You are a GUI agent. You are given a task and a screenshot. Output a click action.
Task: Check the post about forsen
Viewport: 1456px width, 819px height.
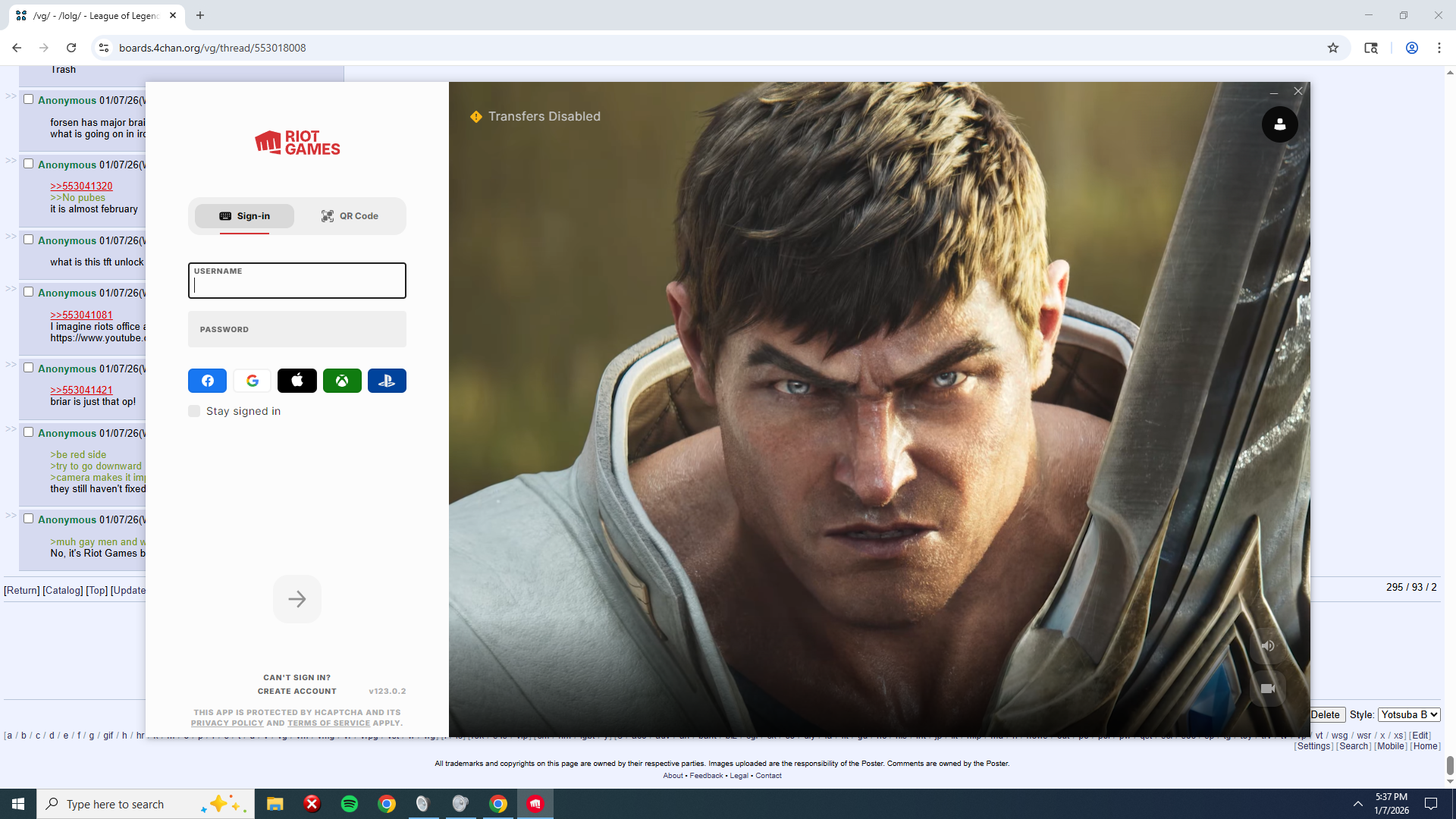pyautogui.click(x=28, y=99)
